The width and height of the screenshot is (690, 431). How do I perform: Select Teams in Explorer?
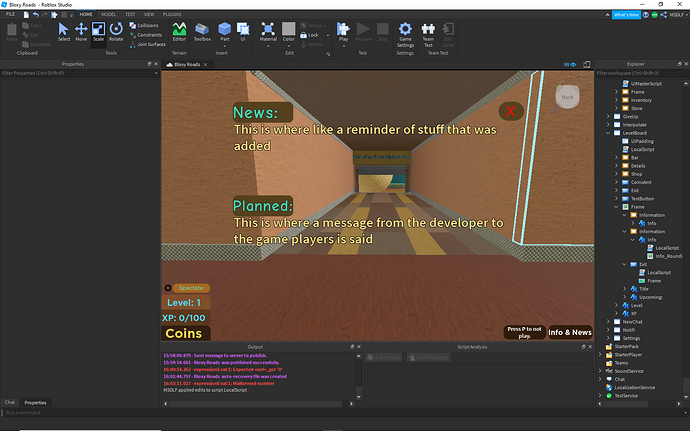[617, 363]
